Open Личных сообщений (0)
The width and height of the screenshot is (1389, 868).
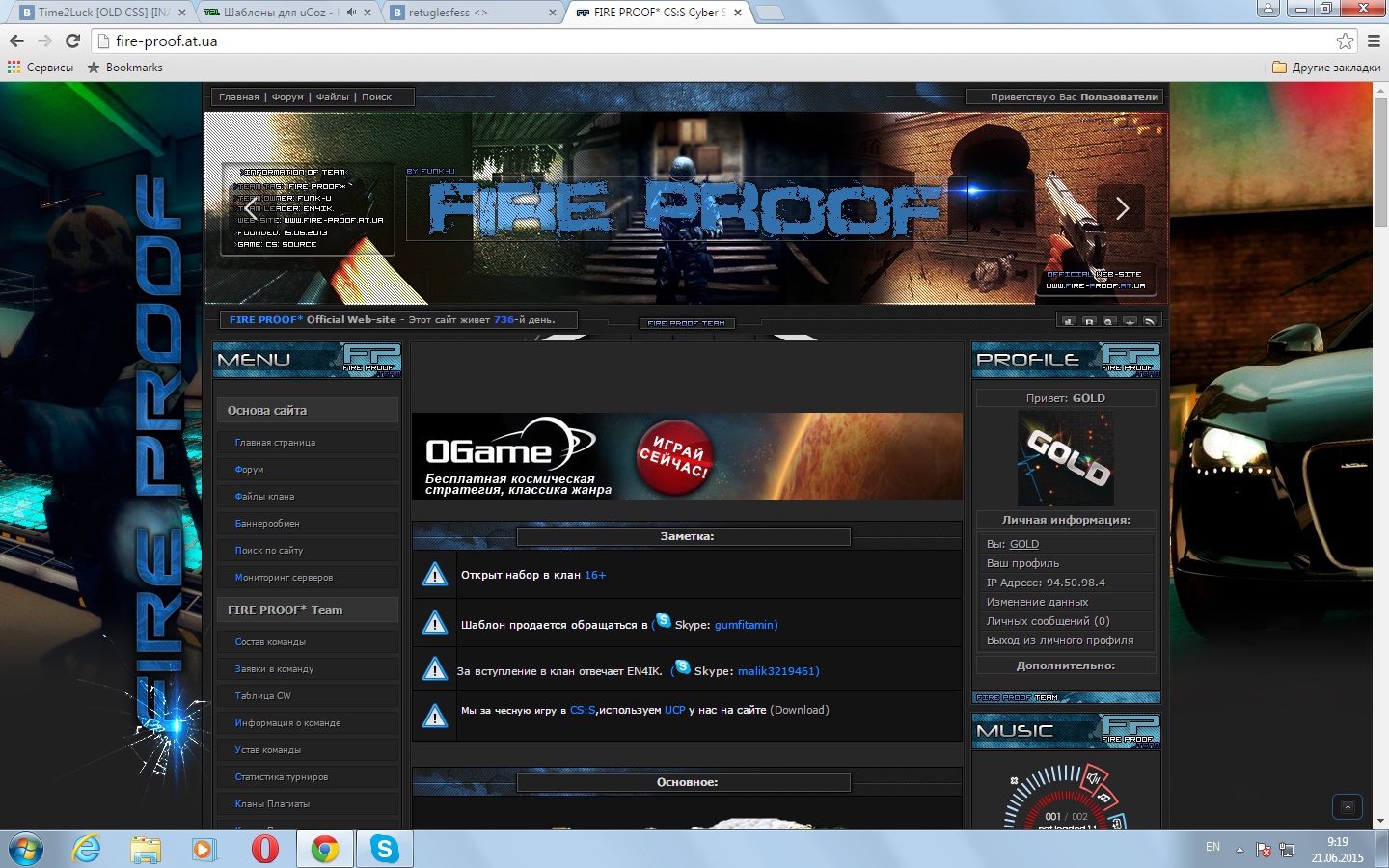[x=1048, y=621]
